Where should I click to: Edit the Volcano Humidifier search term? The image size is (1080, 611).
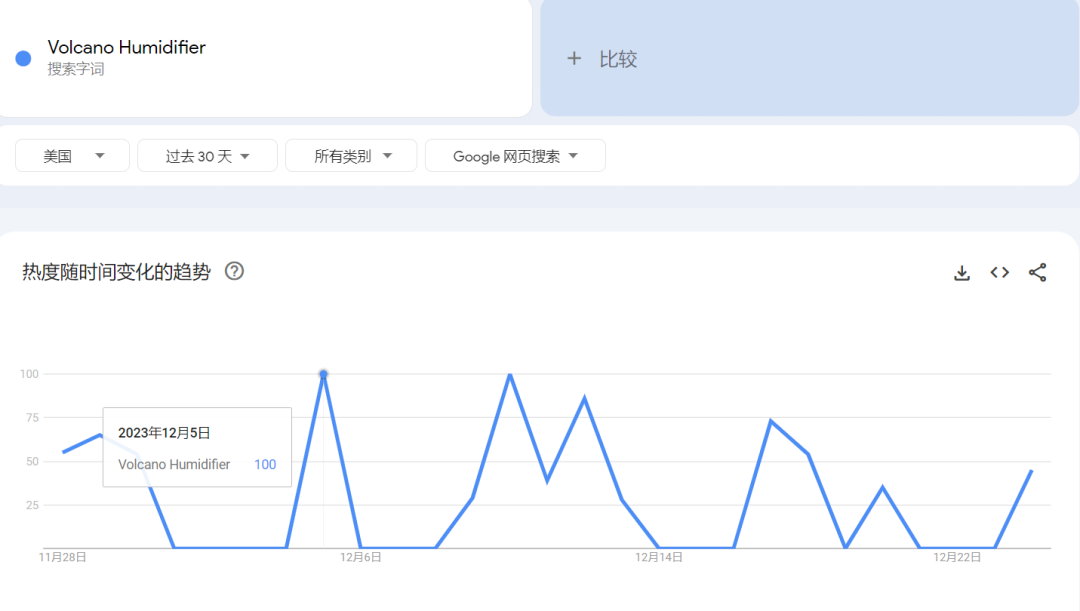(x=127, y=47)
